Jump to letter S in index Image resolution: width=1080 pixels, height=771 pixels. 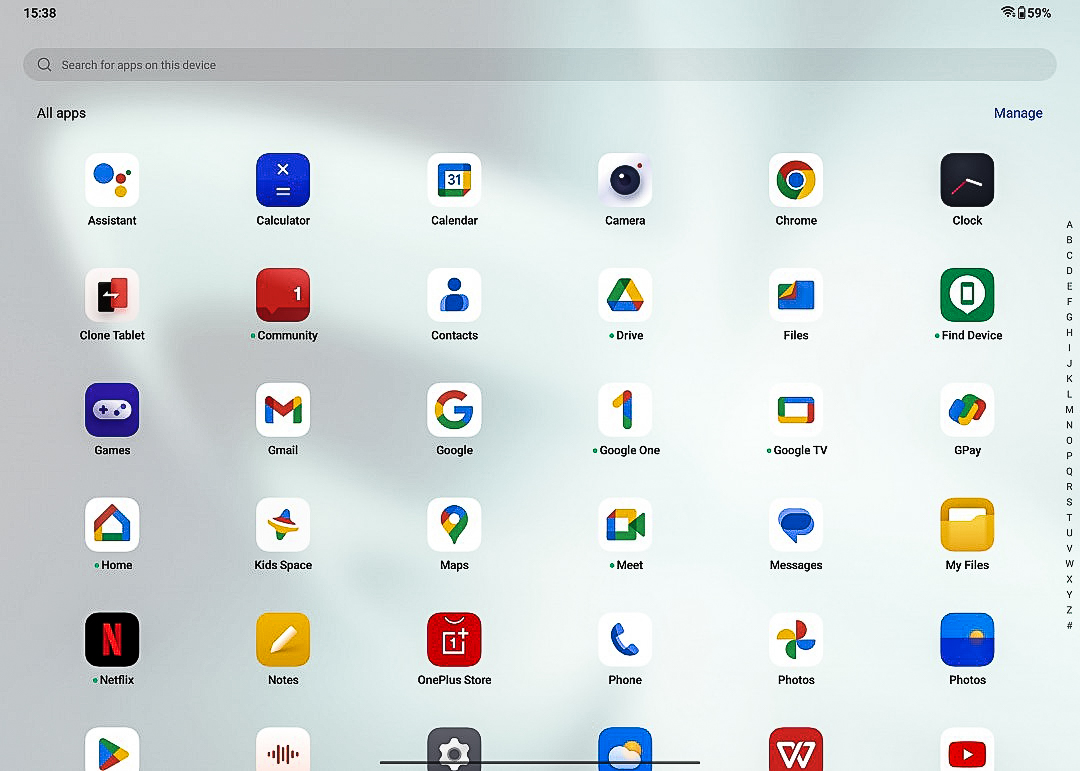pyautogui.click(x=1069, y=502)
